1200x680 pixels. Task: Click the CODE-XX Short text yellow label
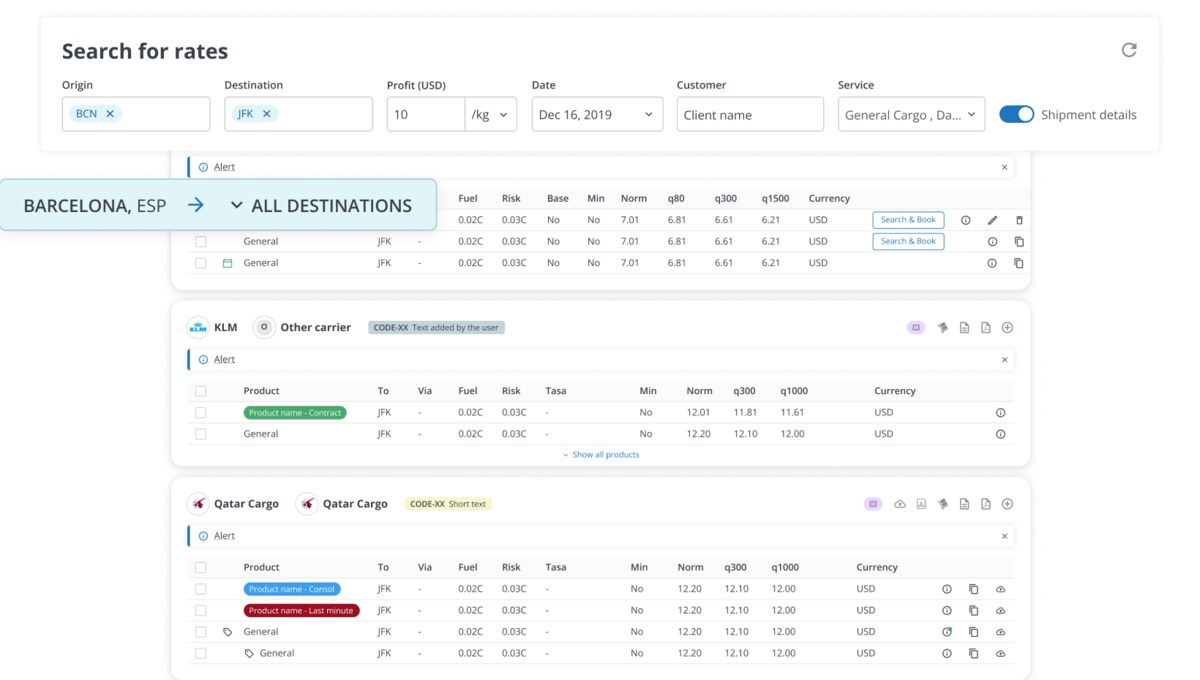click(x=448, y=504)
